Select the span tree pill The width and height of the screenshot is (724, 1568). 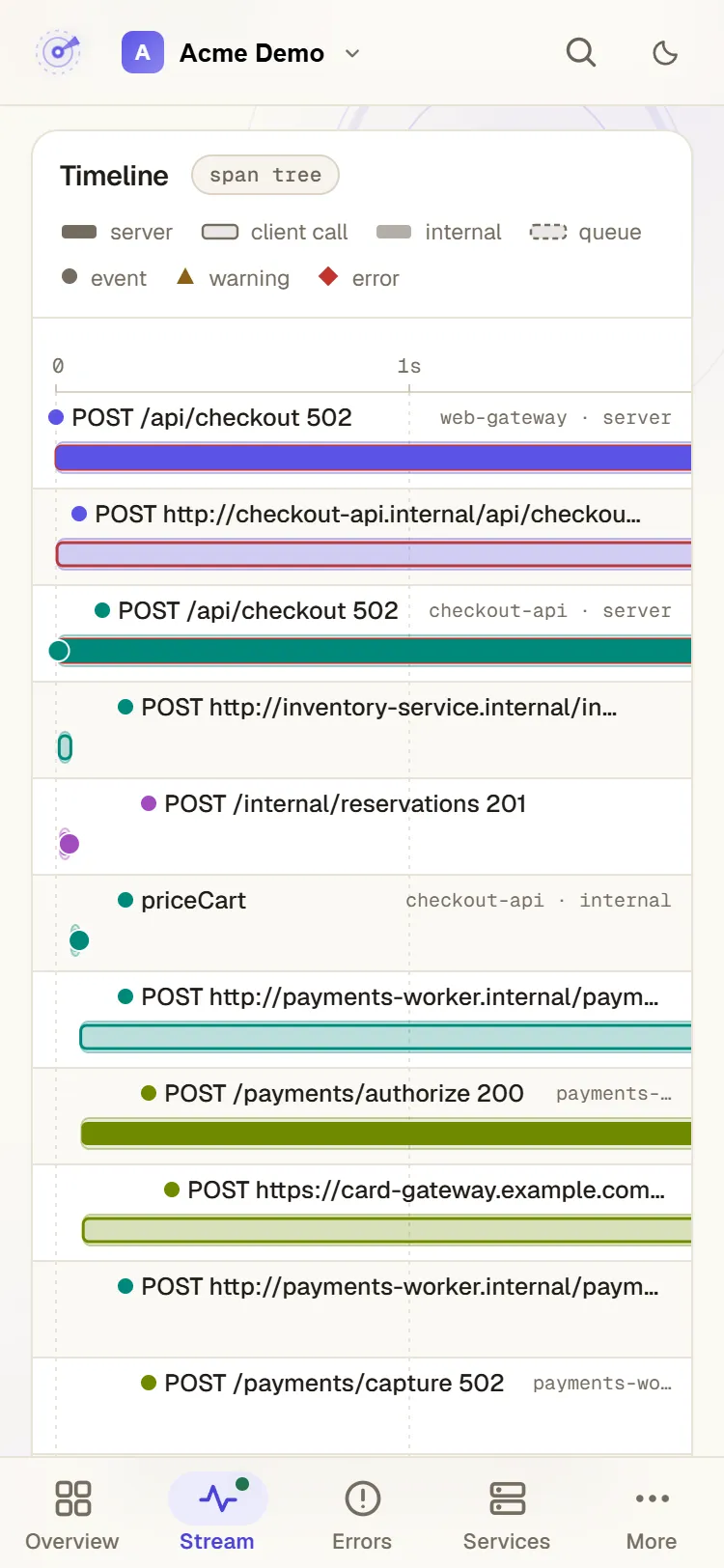265,175
